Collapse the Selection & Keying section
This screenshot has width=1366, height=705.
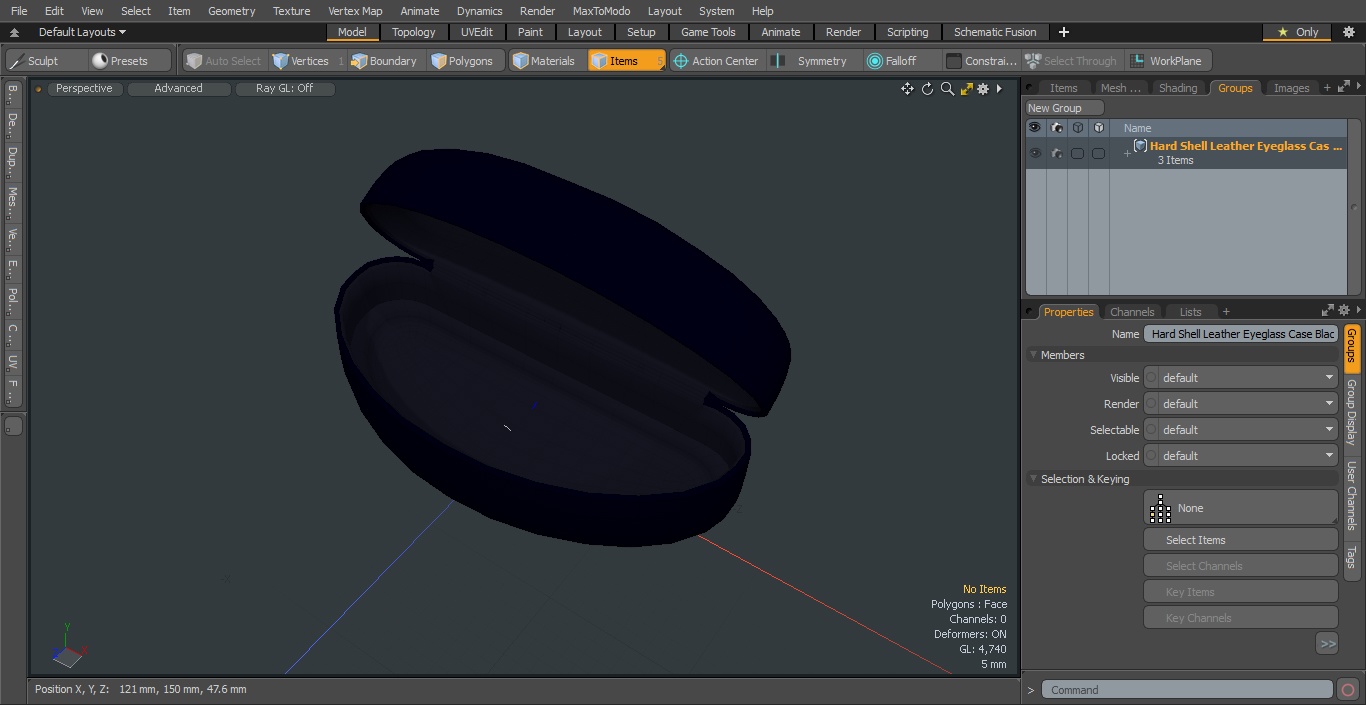click(x=1033, y=479)
